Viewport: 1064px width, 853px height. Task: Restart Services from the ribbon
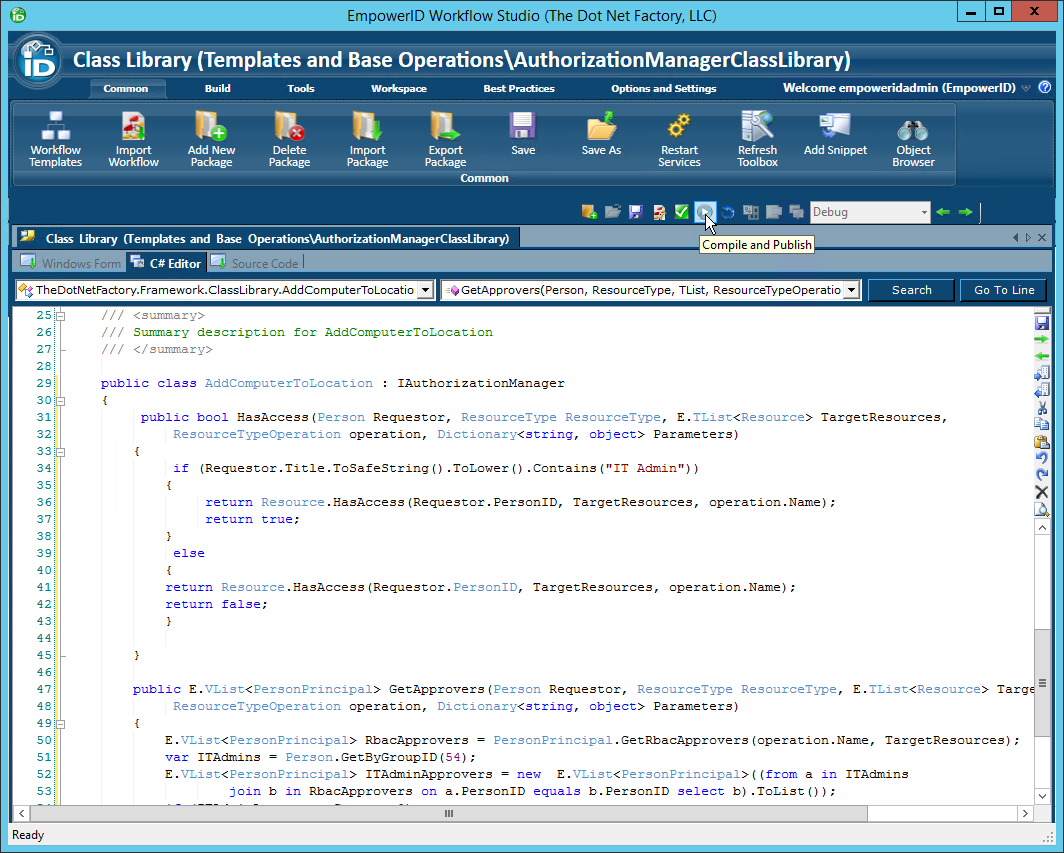click(679, 138)
